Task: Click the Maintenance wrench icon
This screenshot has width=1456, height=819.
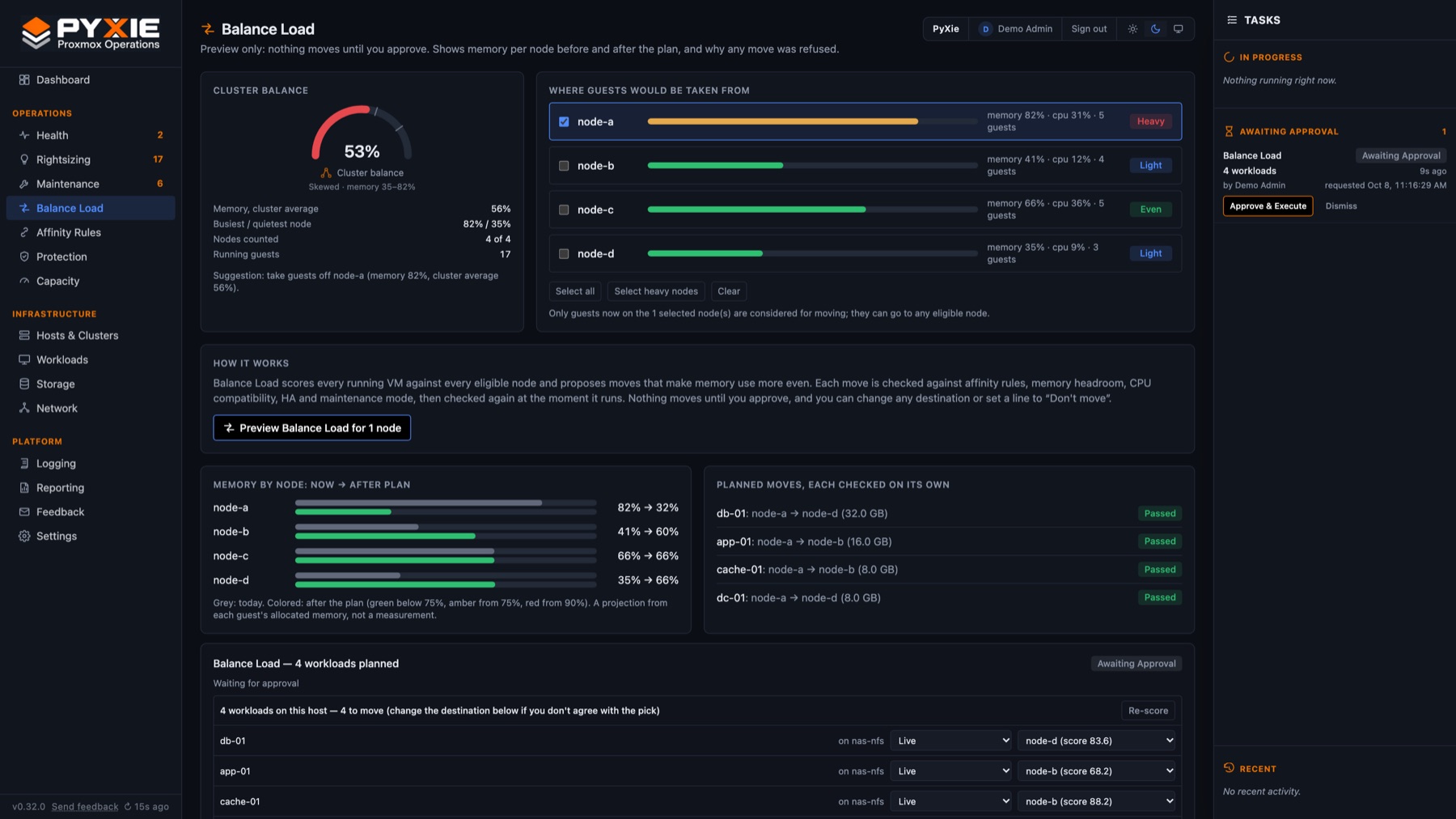Action: click(24, 184)
